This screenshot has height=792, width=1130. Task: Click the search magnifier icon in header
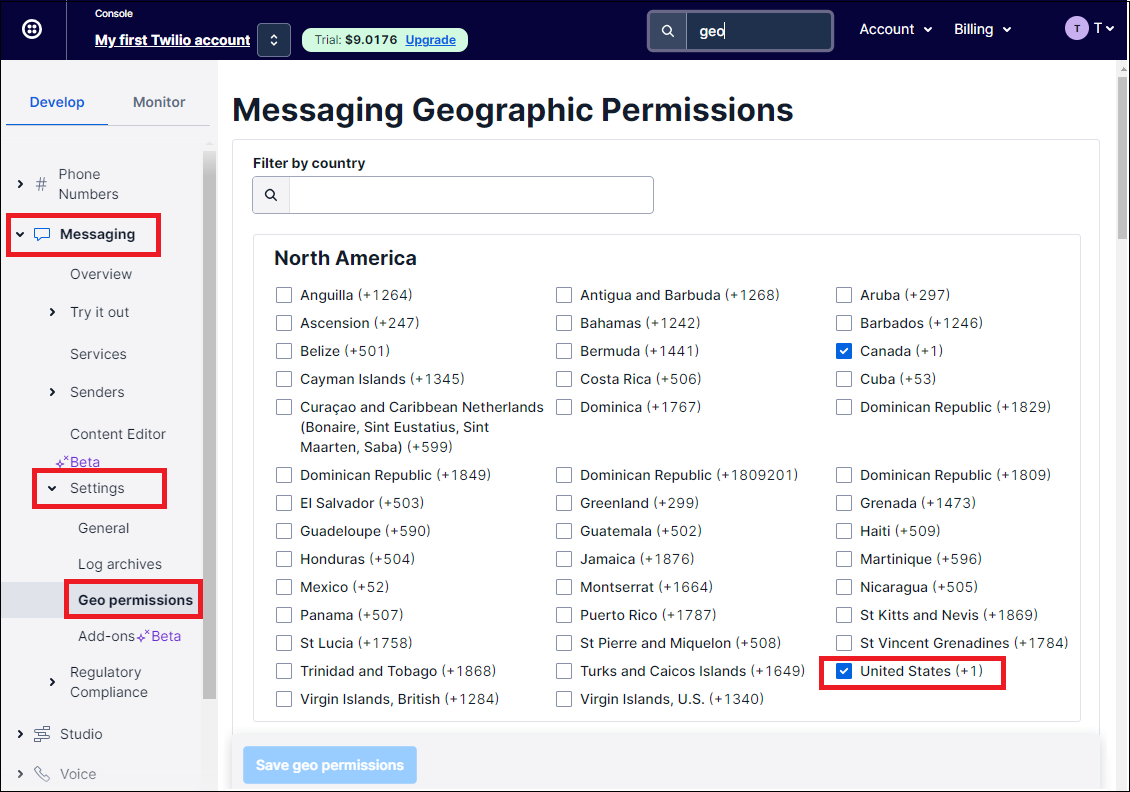click(x=668, y=31)
